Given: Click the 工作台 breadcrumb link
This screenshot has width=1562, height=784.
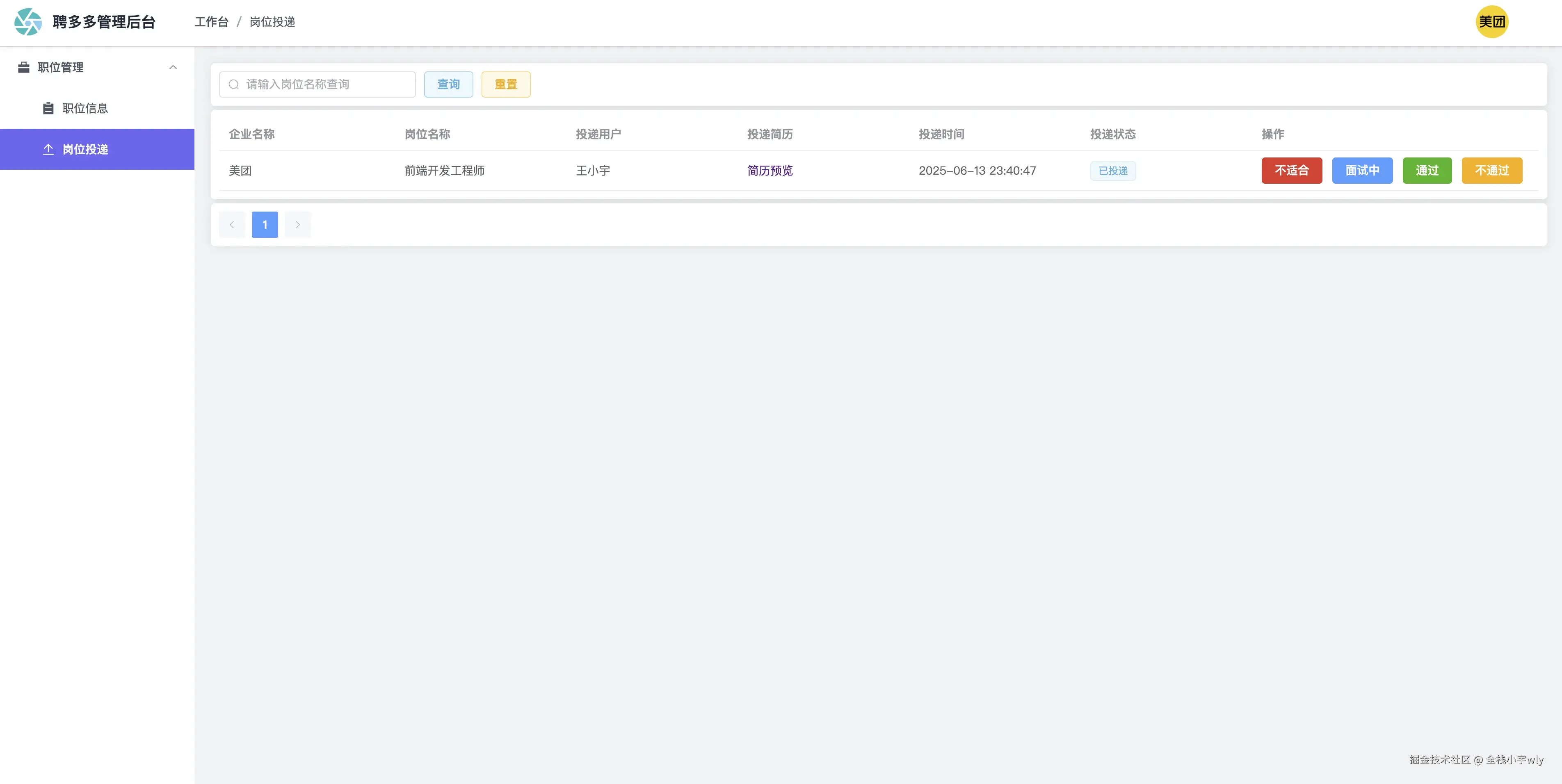Looking at the screenshot, I should [211, 22].
